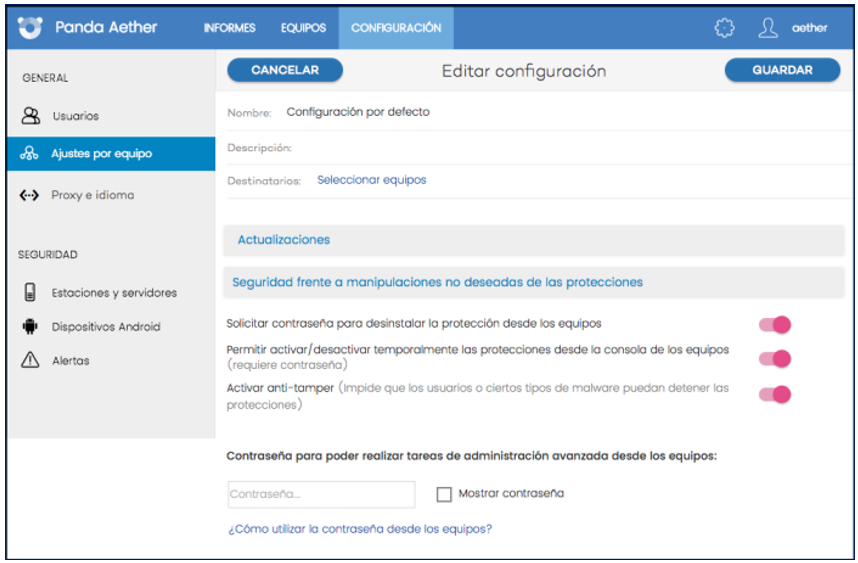Open the settings gear icon in header
858x563 pixels.
(x=724, y=27)
